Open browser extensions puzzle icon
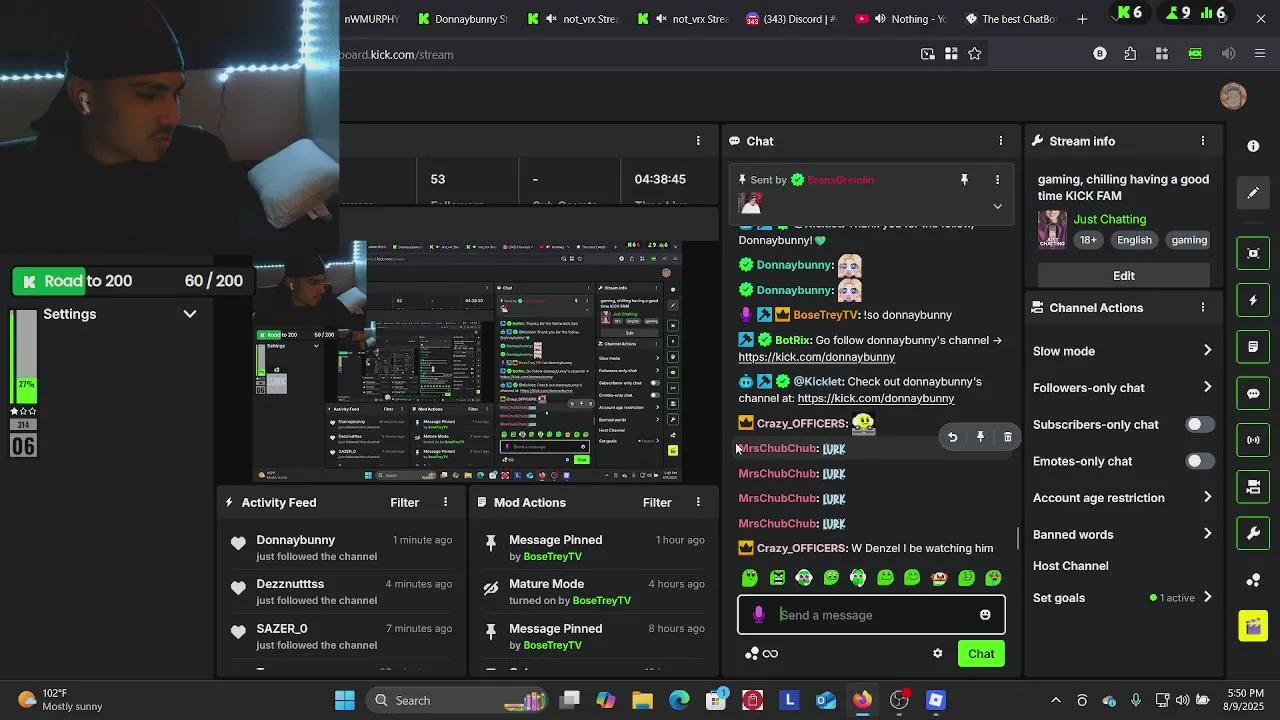 tap(1130, 54)
